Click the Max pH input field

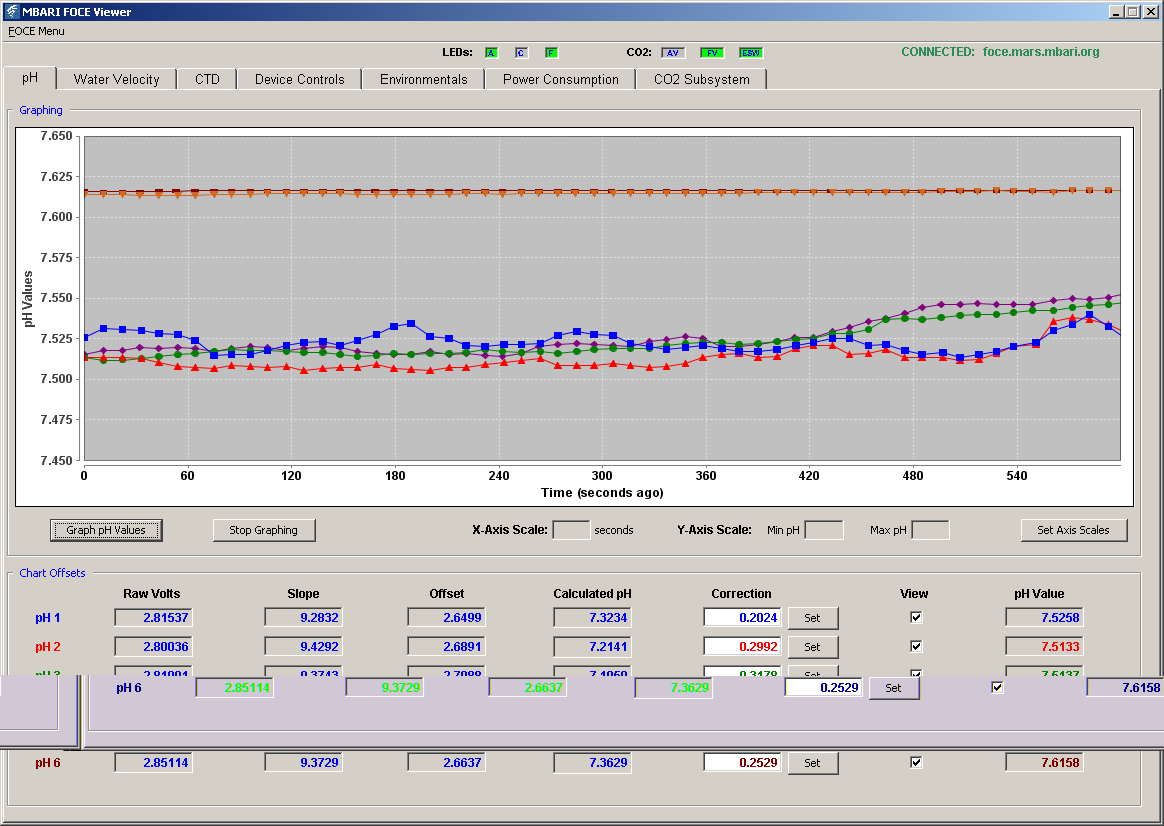coord(930,530)
